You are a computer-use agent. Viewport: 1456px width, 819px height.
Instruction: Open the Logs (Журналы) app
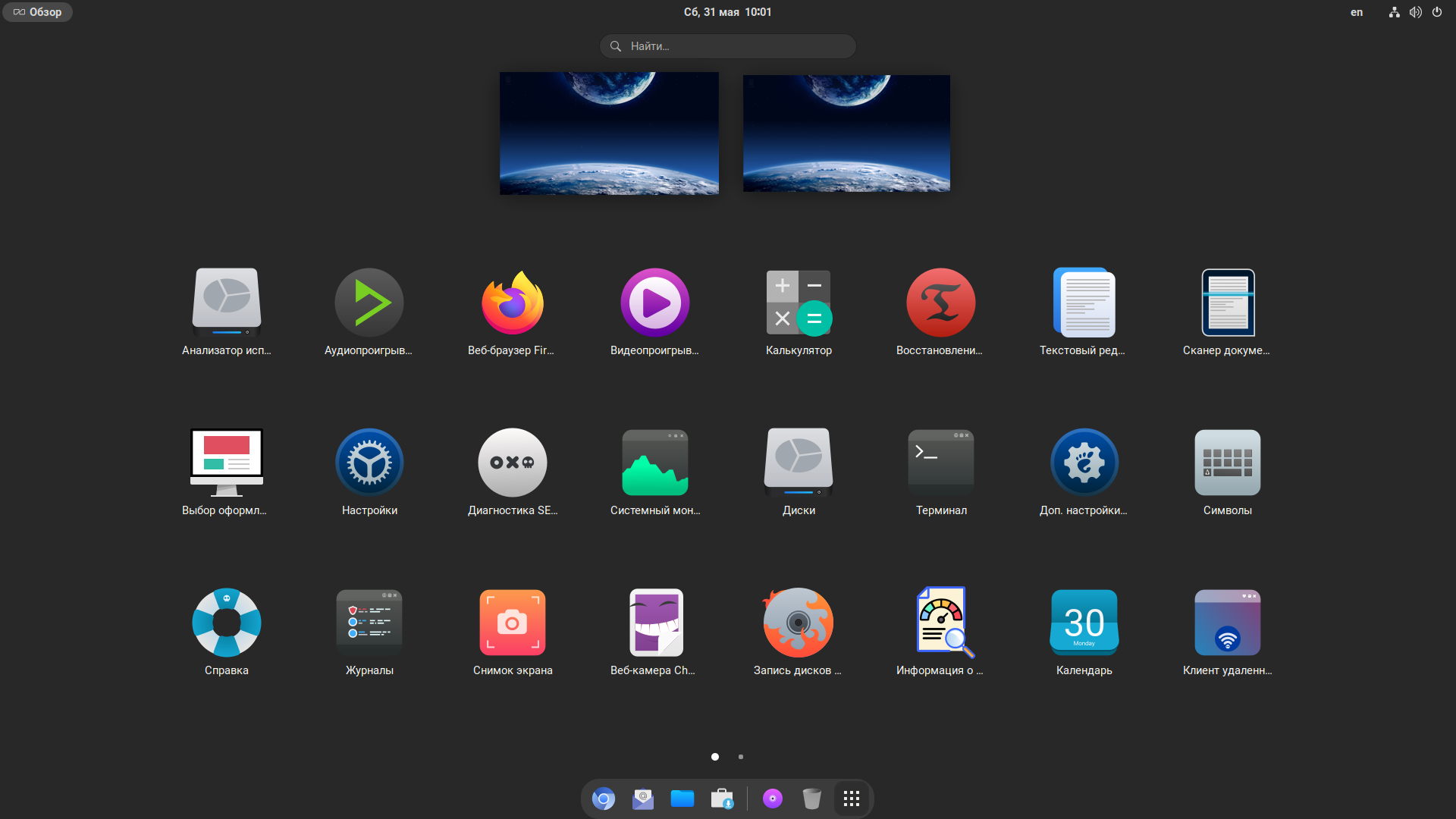point(369,623)
